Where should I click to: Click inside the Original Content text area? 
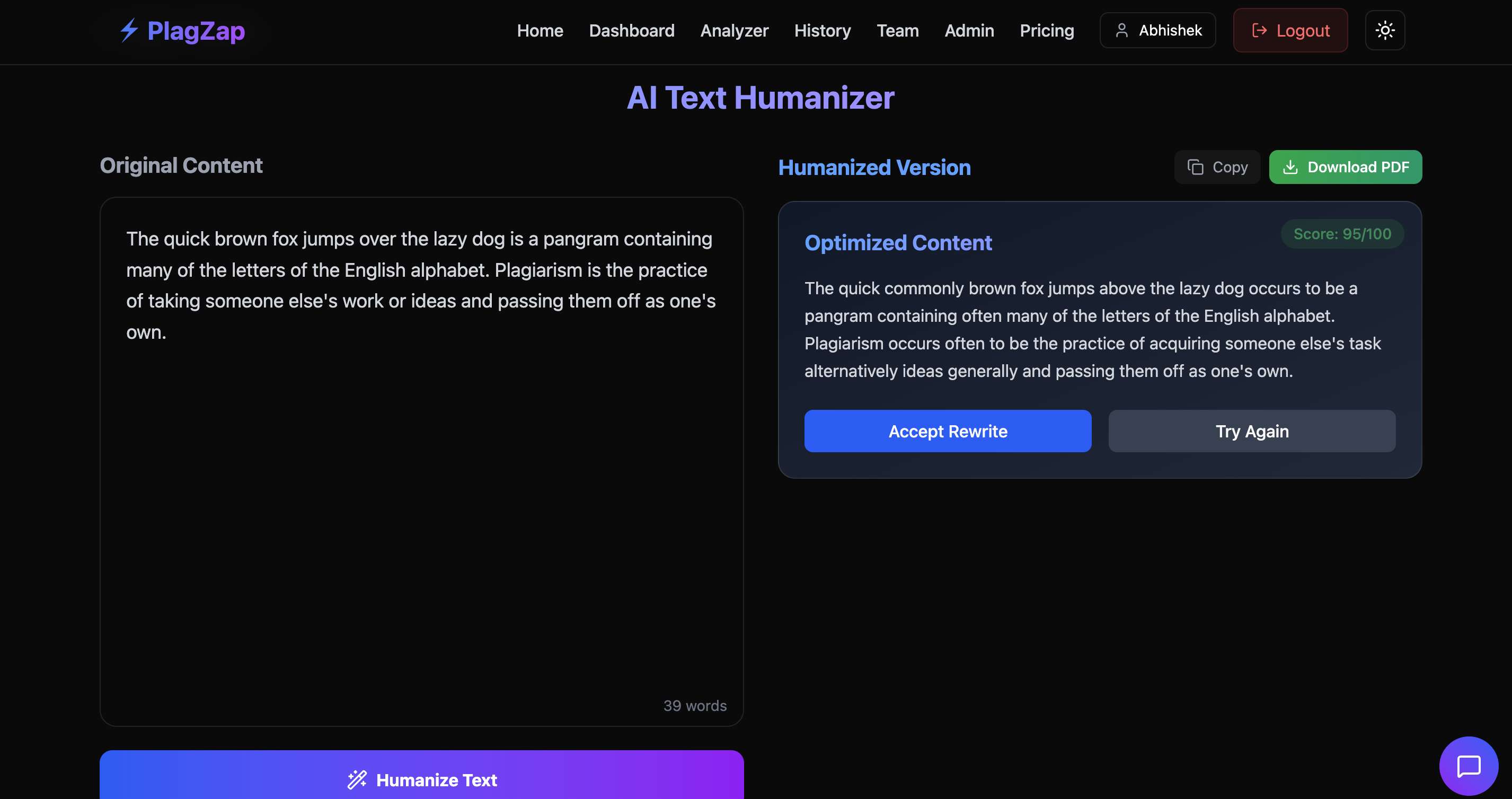(421, 499)
